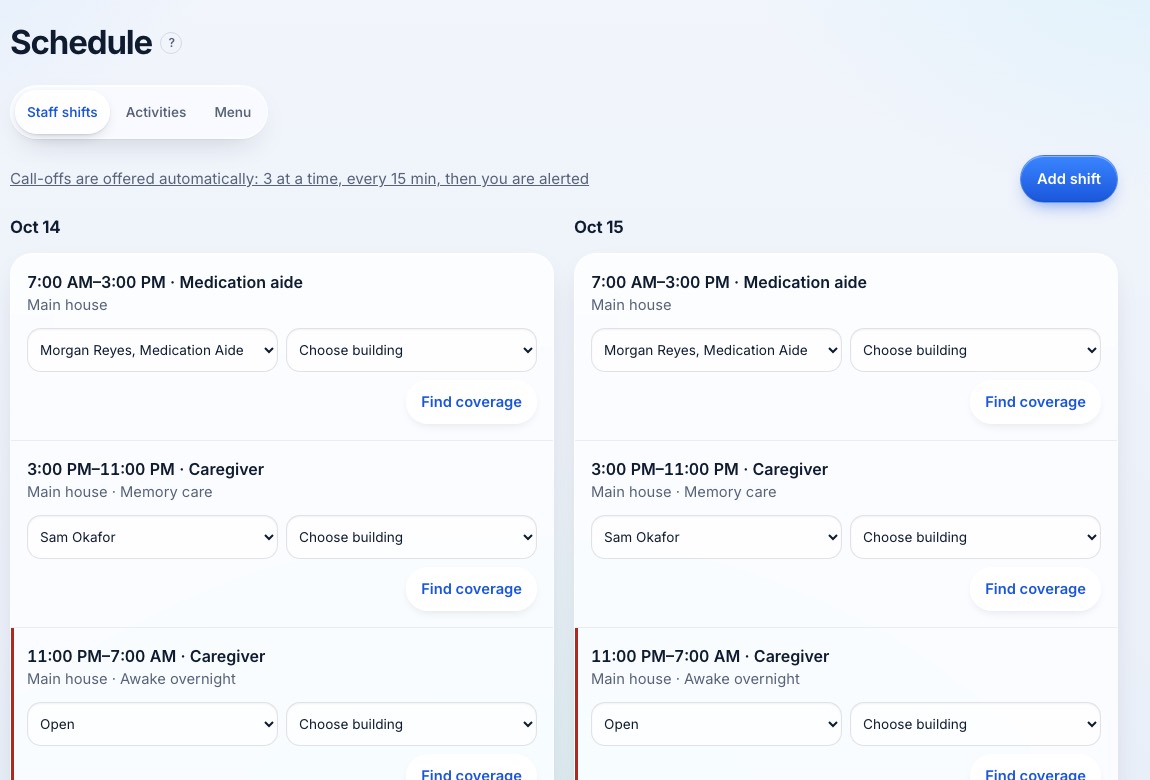Screen dimensions: 1150x780
Task: Click Oct 15 '3:00 PM–11:00 PM · Caregiver' title
Action: (x=709, y=469)
